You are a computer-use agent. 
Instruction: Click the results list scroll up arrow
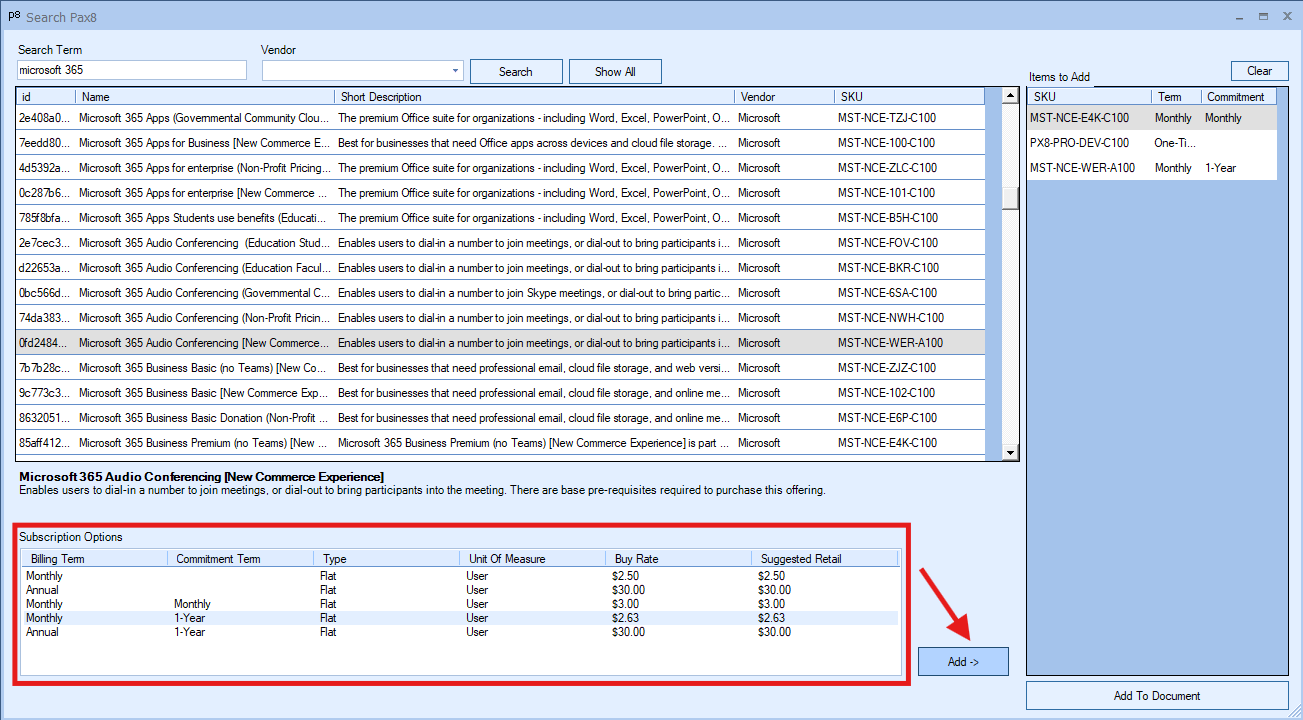coord(1010,96)
